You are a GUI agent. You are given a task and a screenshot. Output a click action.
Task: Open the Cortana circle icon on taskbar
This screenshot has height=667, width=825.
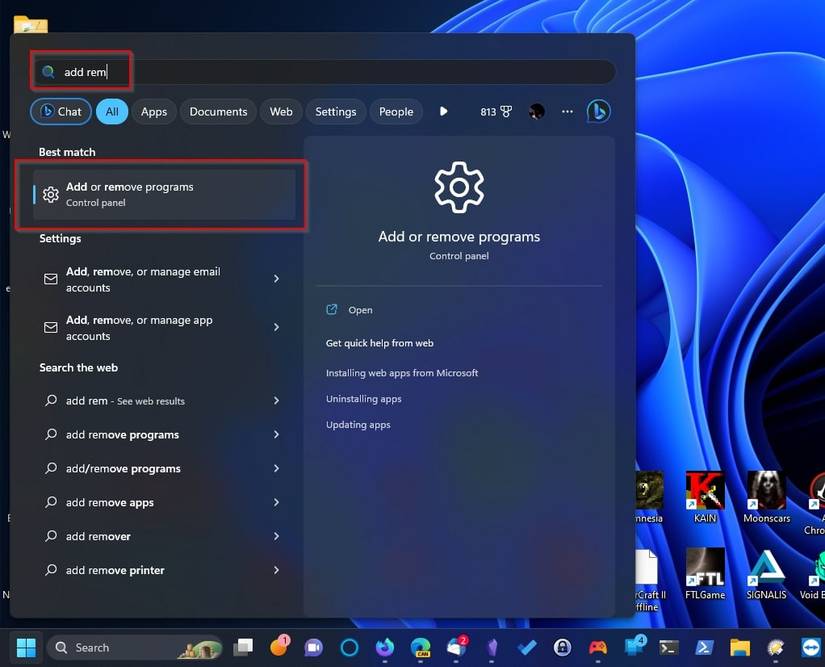coord(349,648)
